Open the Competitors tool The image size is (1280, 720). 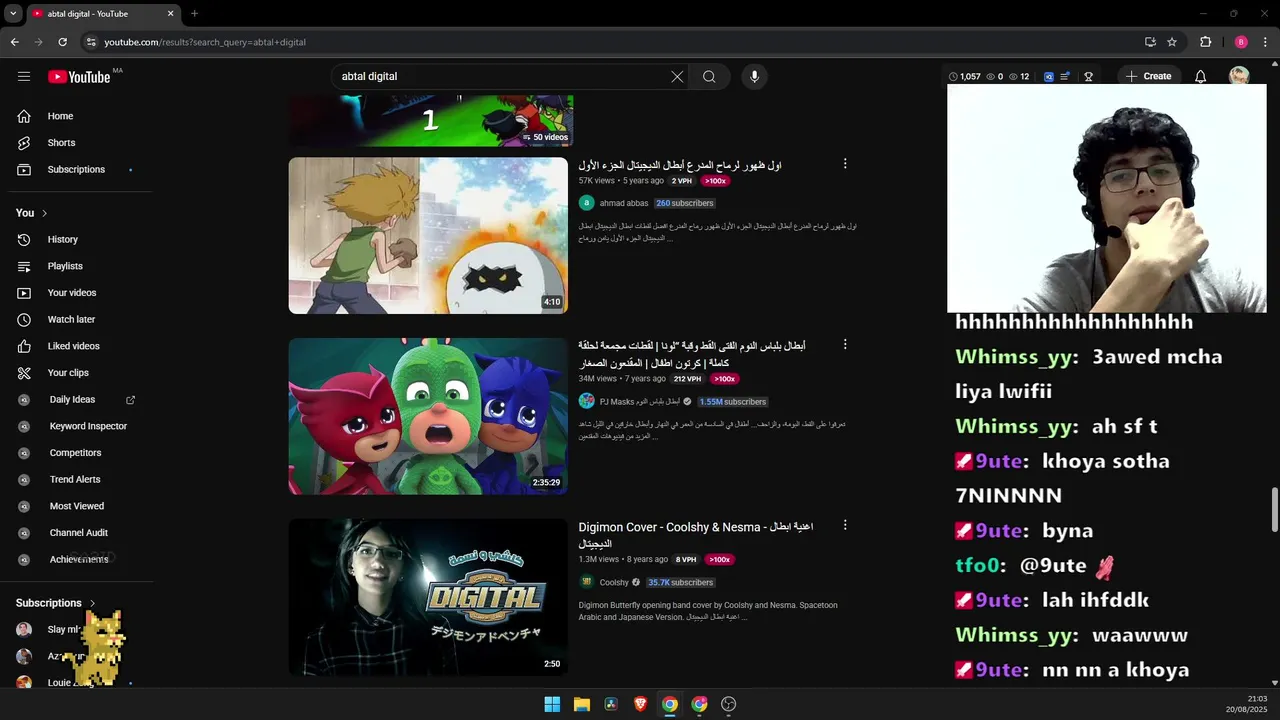(76, 453)
